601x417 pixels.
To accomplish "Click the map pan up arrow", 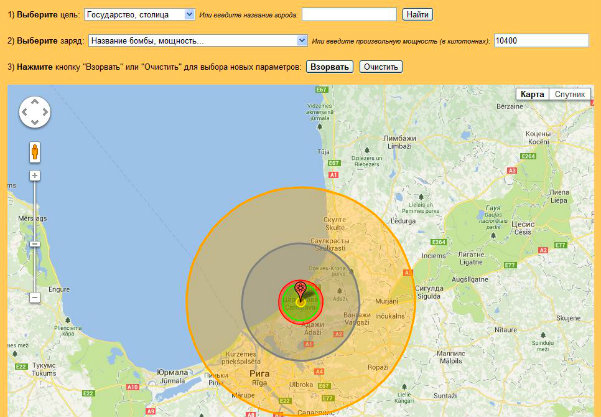I will pyautogui.click(x=34, y=103).
